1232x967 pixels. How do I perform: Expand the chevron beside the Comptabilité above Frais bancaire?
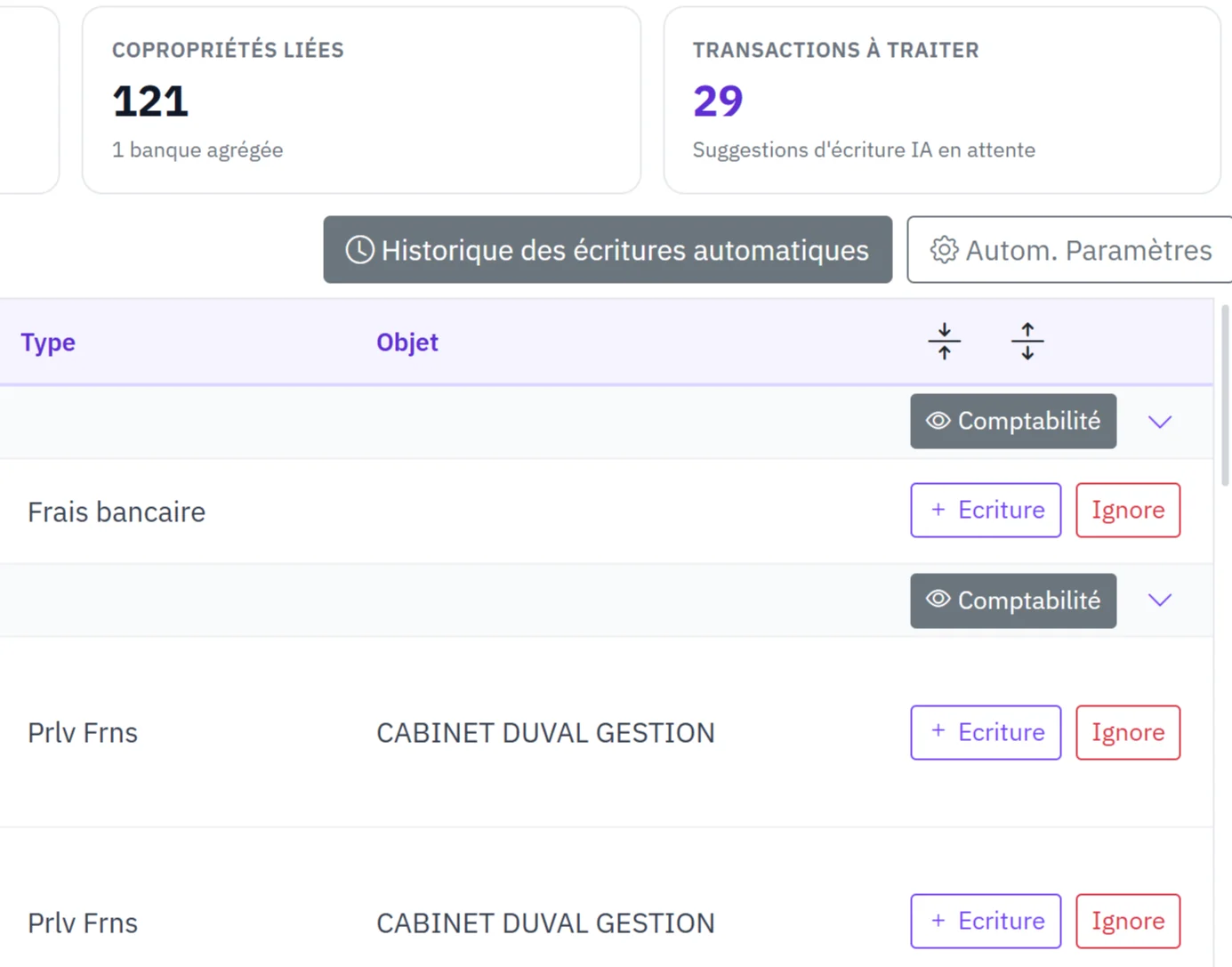[x=1160, y=422]
